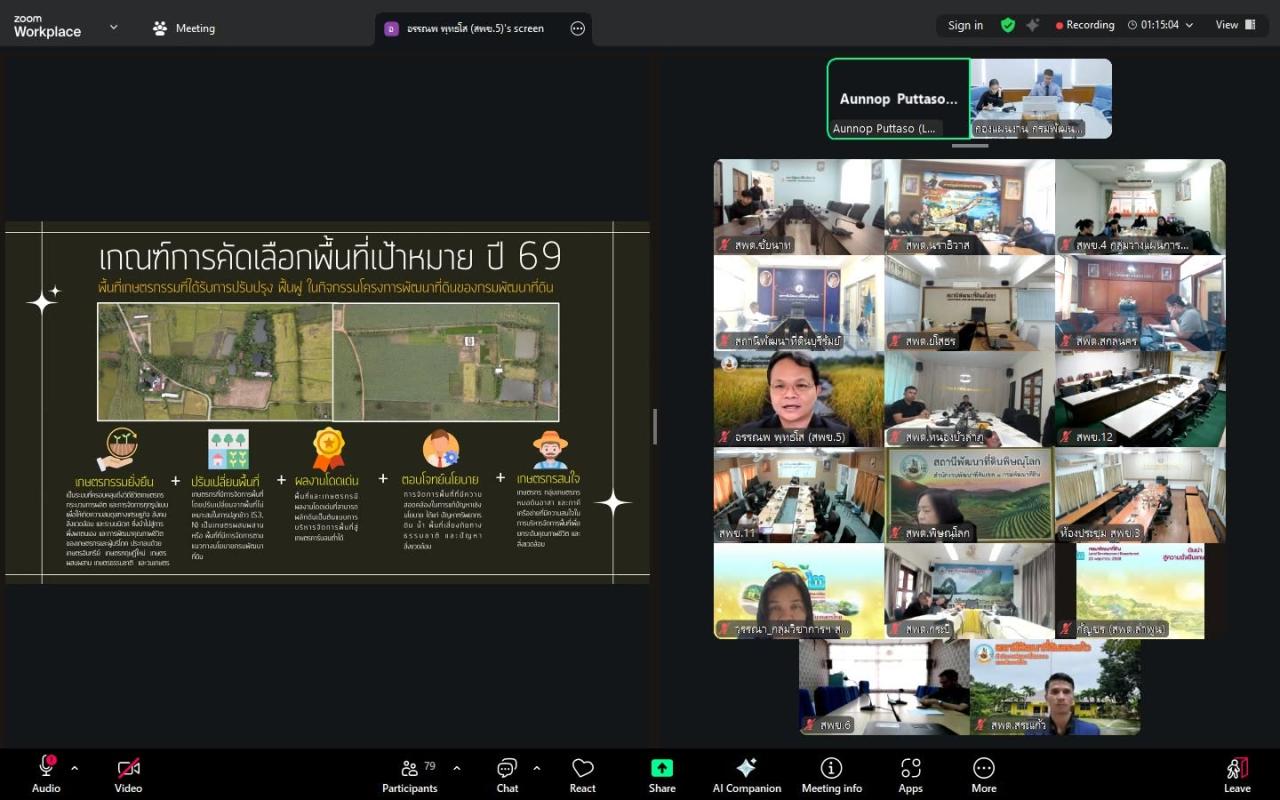Select the อรรณพ พุทธโส (สพข.5) video tile
The width and height of the screenshot is (1280, 800).
click(799, 399)
